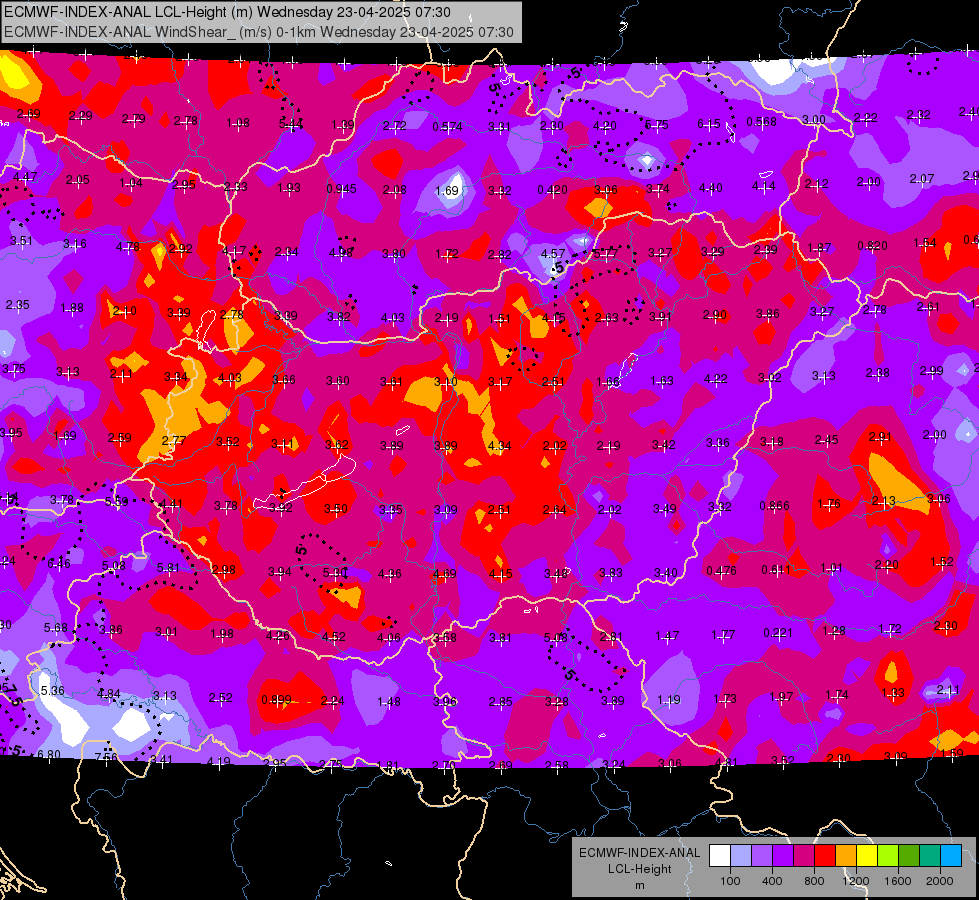Select the red legend color swatch

825,855
